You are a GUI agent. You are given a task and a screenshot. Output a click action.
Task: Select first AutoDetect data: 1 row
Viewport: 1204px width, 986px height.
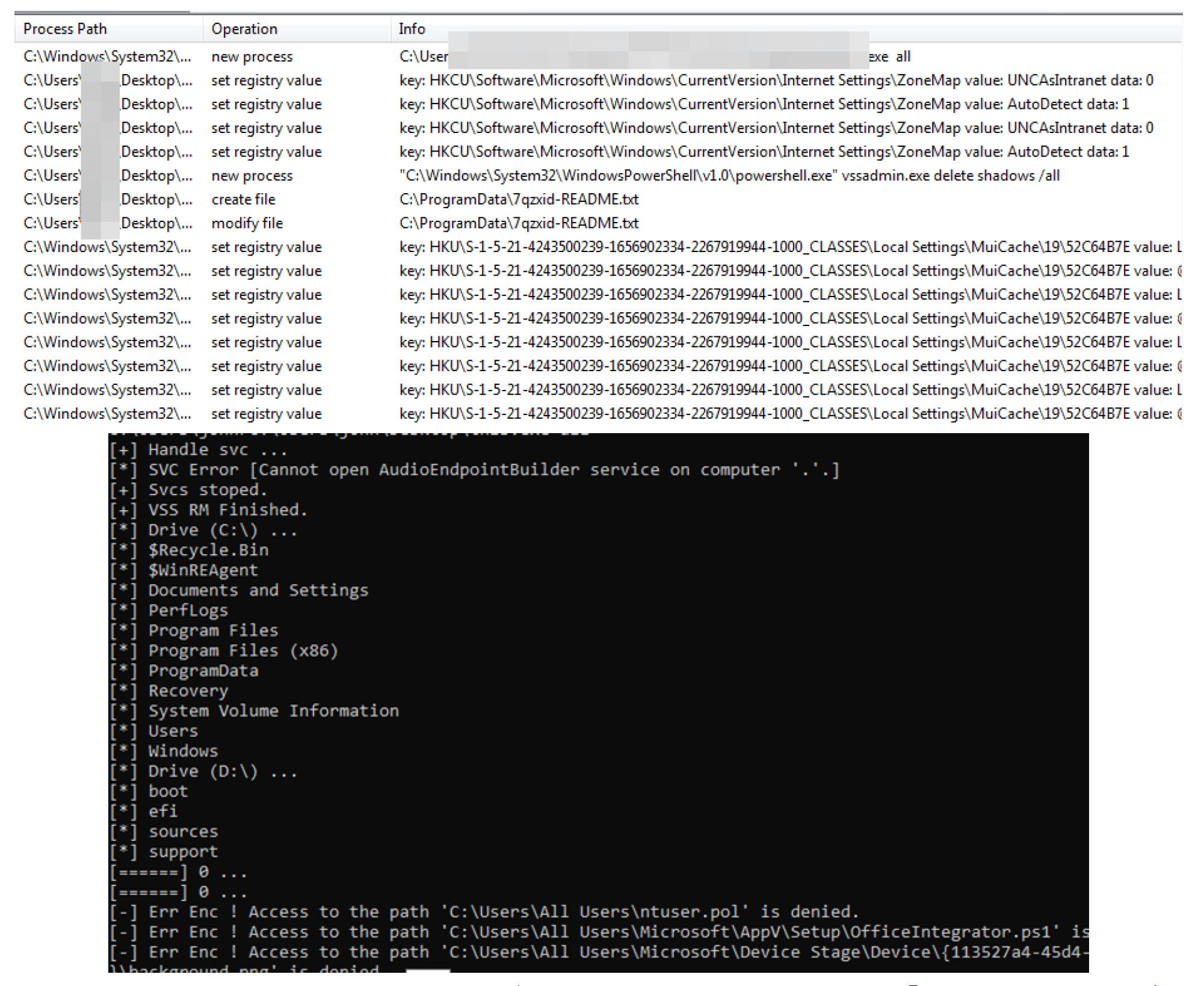tap(764, 104)
